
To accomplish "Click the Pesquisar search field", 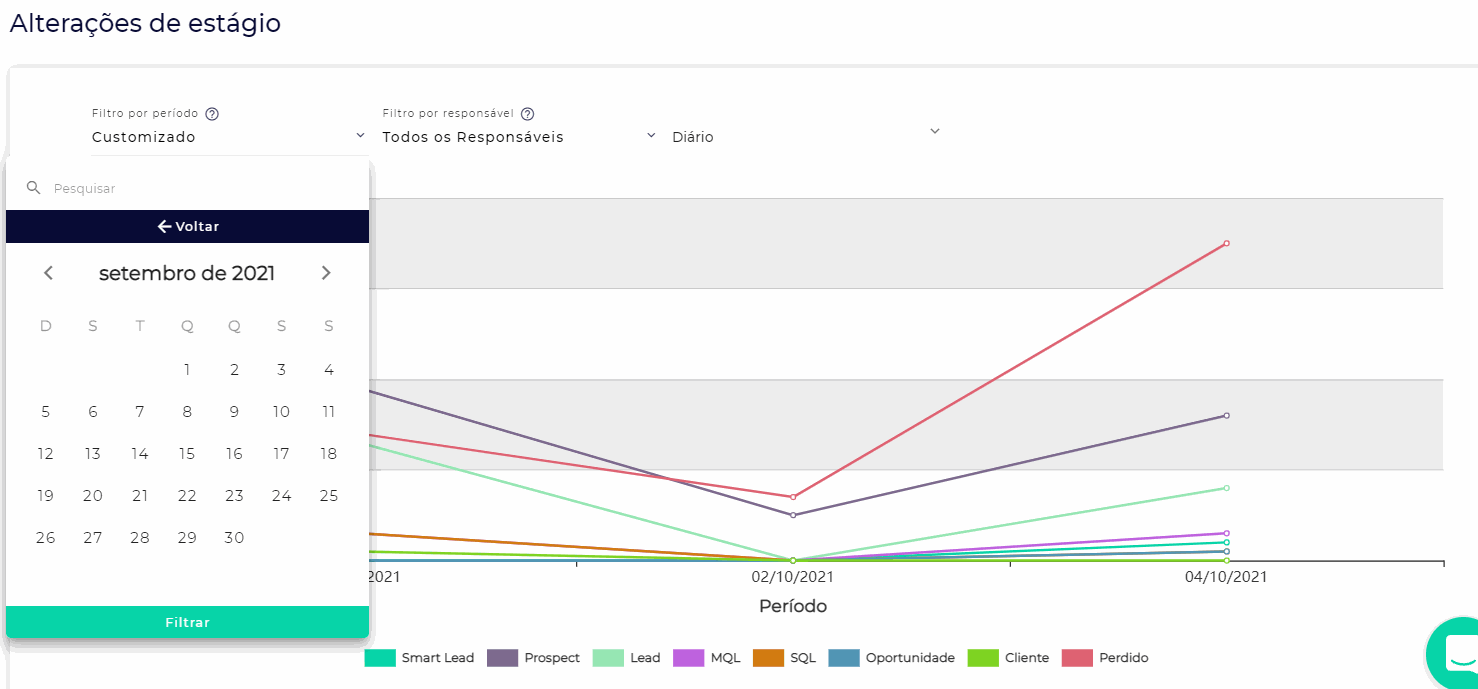I will [x=200, y=188].
